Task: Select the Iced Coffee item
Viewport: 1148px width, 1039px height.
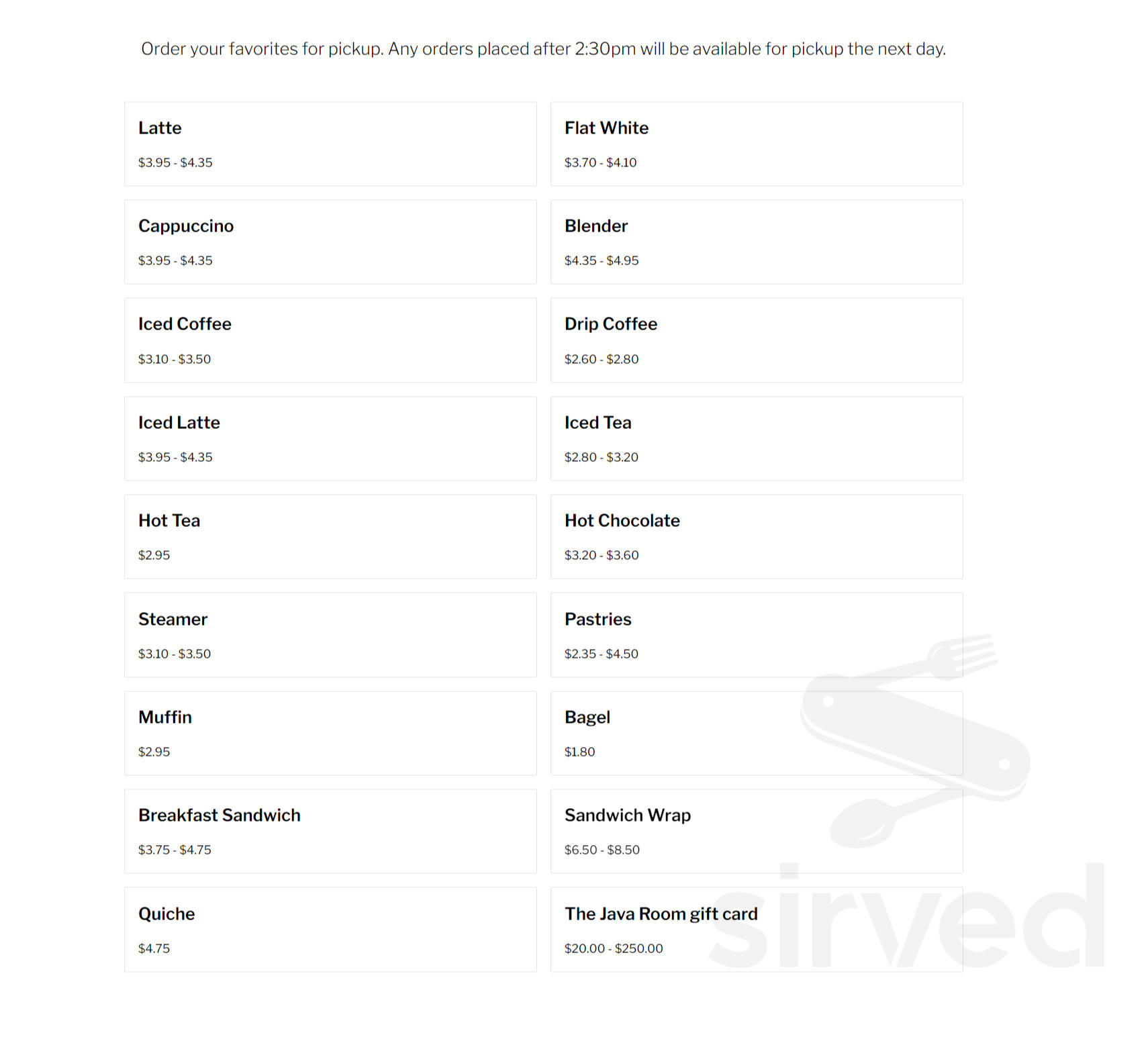Action: 330,340
